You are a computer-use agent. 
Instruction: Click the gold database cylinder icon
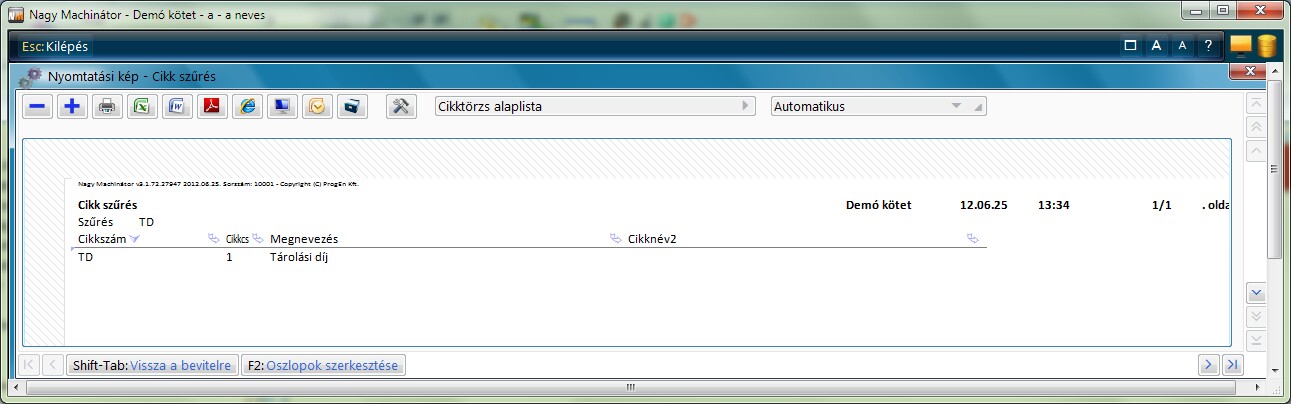tap(1267, 46)
